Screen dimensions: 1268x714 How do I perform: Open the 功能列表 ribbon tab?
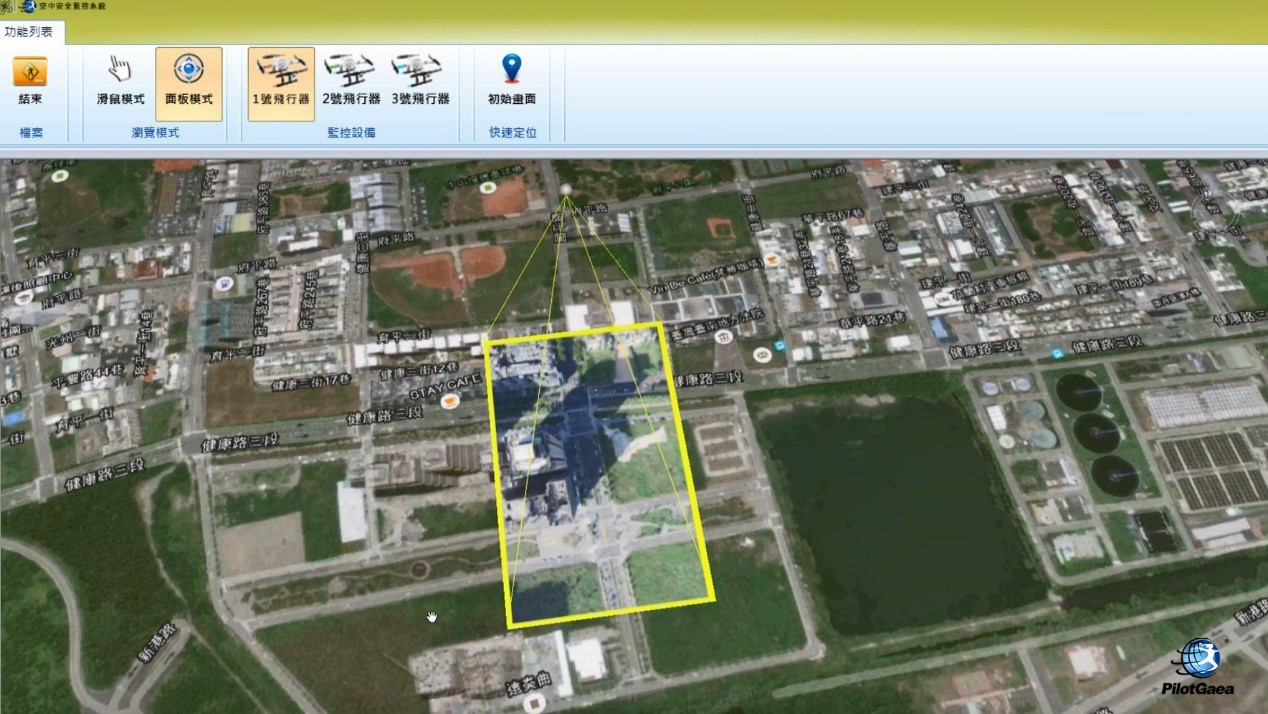30,32
